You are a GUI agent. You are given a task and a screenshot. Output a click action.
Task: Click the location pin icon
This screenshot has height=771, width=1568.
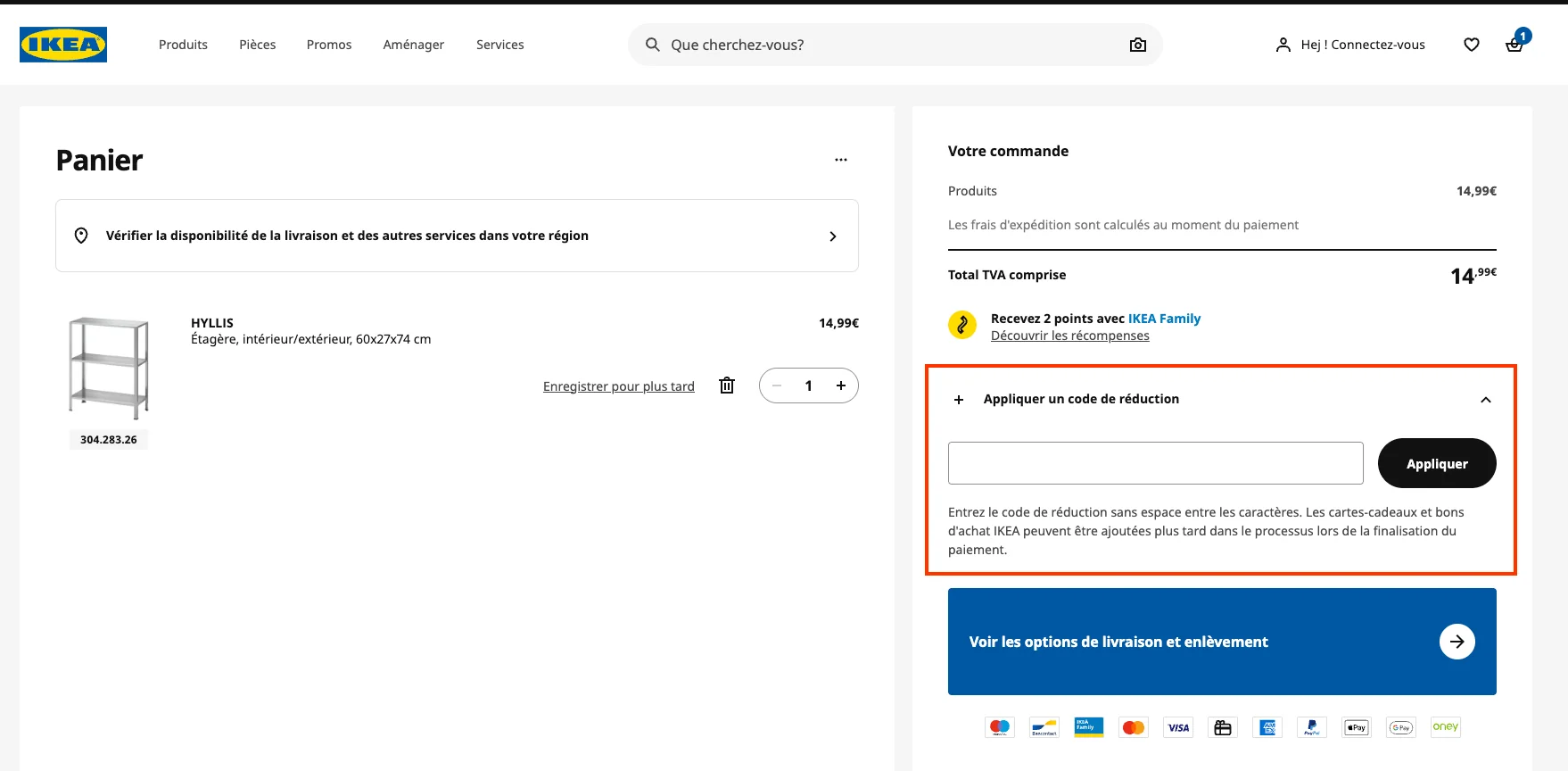click(81, 236)
